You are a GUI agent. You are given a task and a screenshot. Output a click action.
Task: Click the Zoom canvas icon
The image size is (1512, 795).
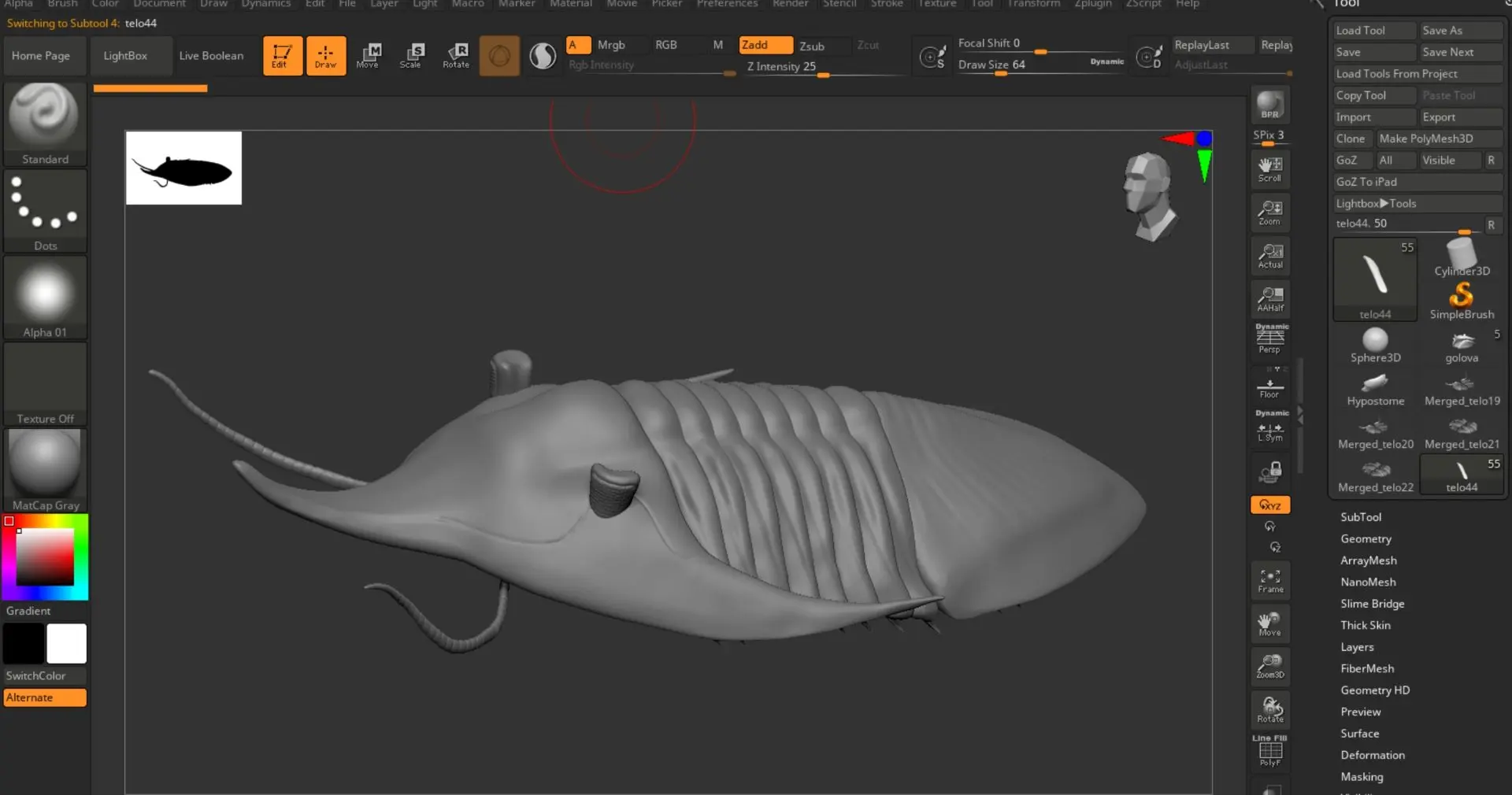coord(1269,213)
